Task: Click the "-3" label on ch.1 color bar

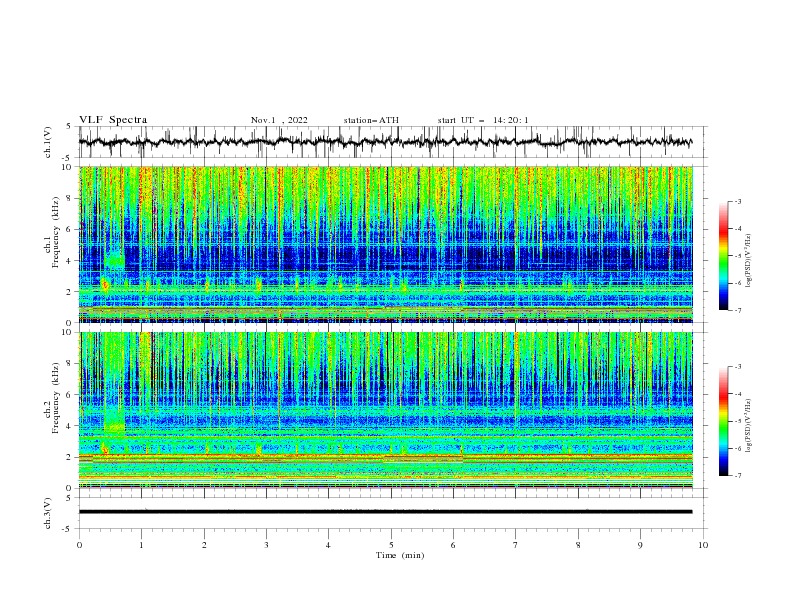Action: pyautogui.click(x=738, y=201)
